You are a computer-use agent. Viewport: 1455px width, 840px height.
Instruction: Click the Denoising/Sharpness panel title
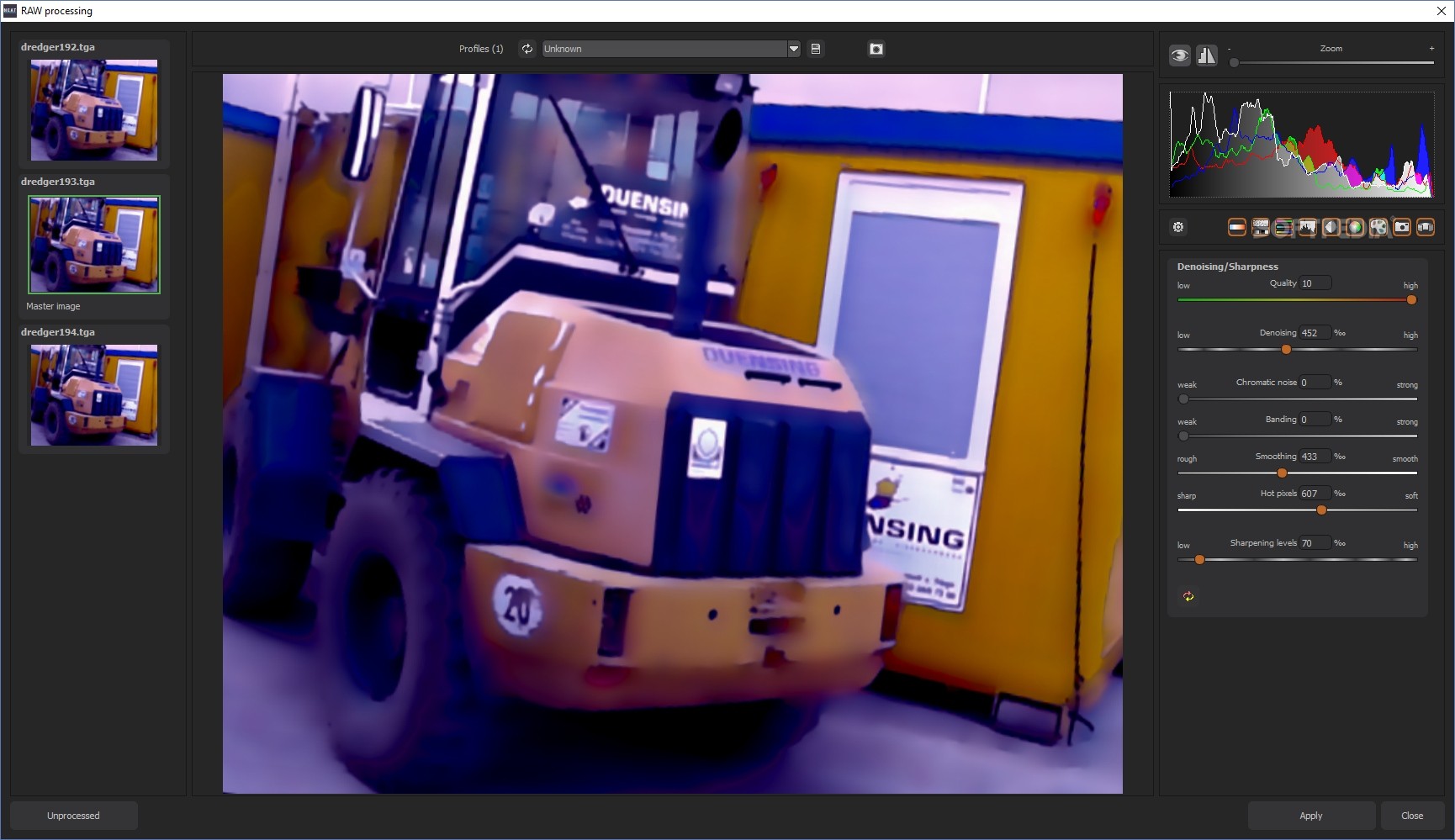pos(1228,267)
